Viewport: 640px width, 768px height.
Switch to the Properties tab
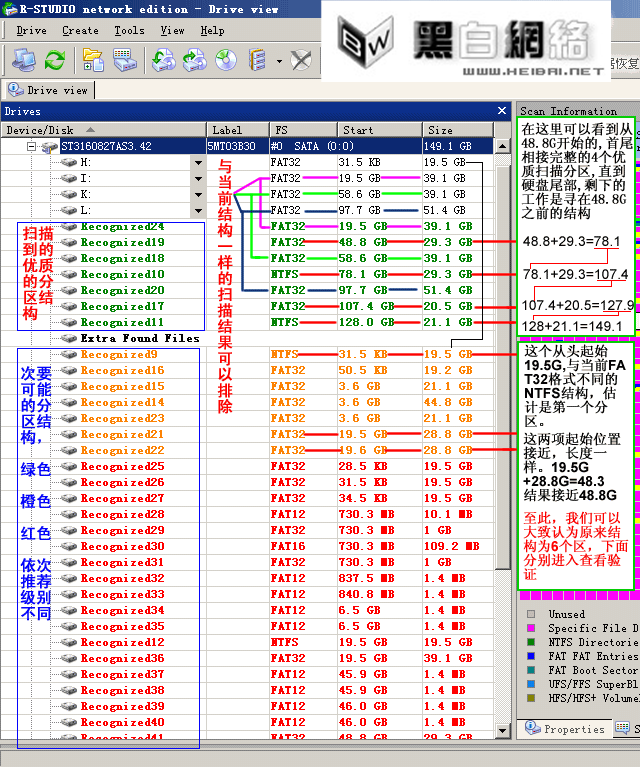coord(566,729)
